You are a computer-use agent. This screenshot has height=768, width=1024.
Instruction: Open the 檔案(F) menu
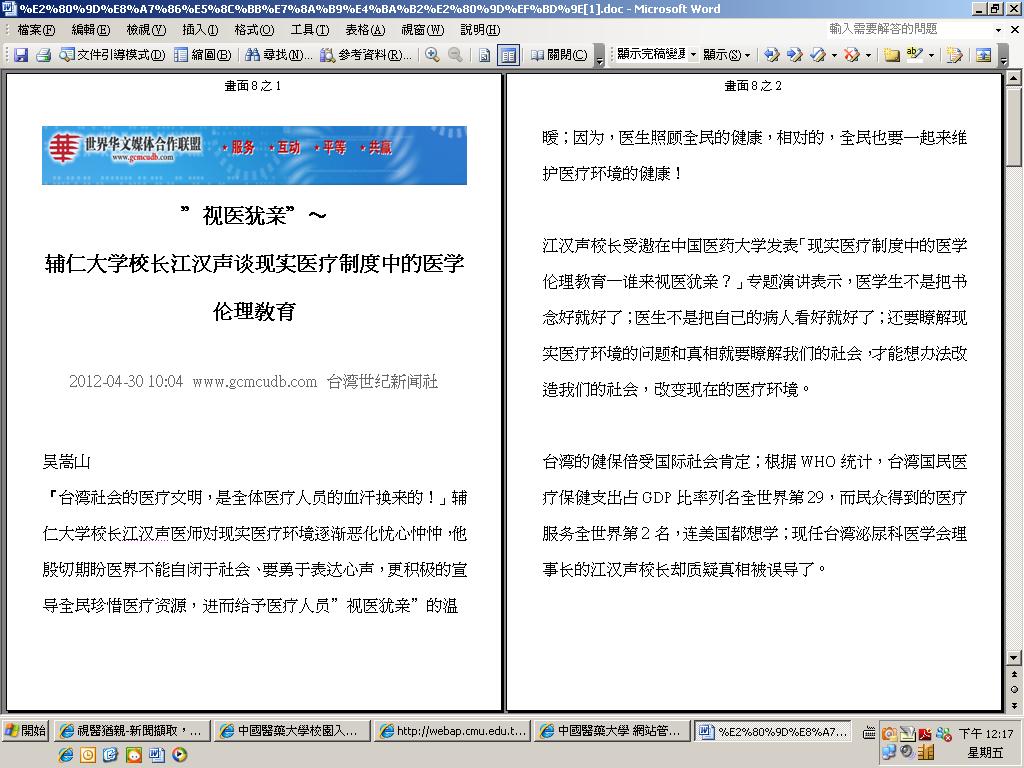[x=36, y=29]
